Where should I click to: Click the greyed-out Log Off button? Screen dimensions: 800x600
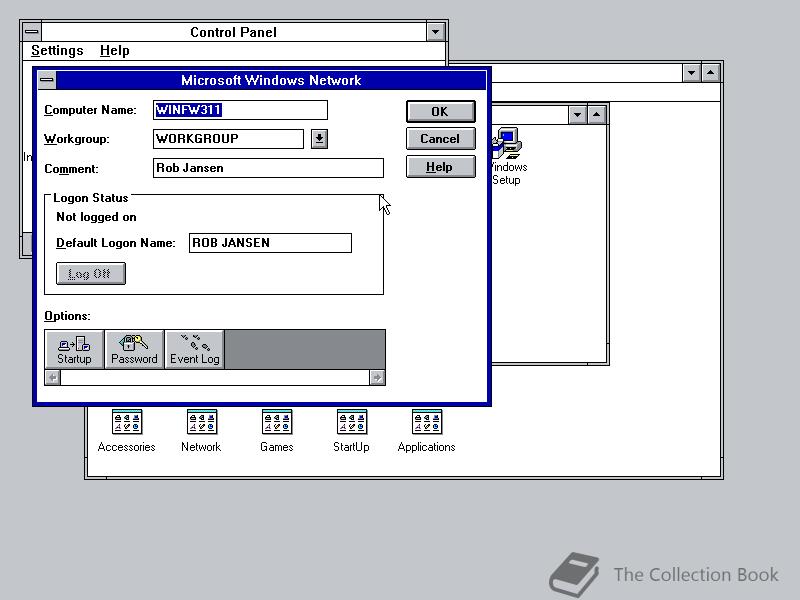click(x=91, y=274)
